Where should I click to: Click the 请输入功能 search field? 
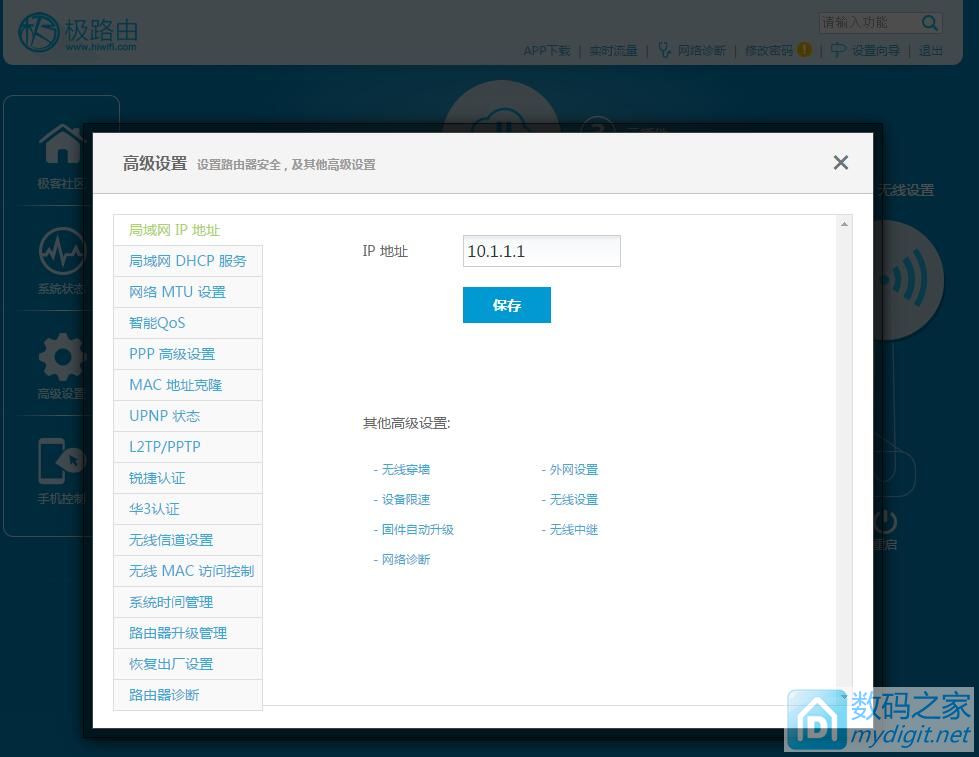coord(868,23)
